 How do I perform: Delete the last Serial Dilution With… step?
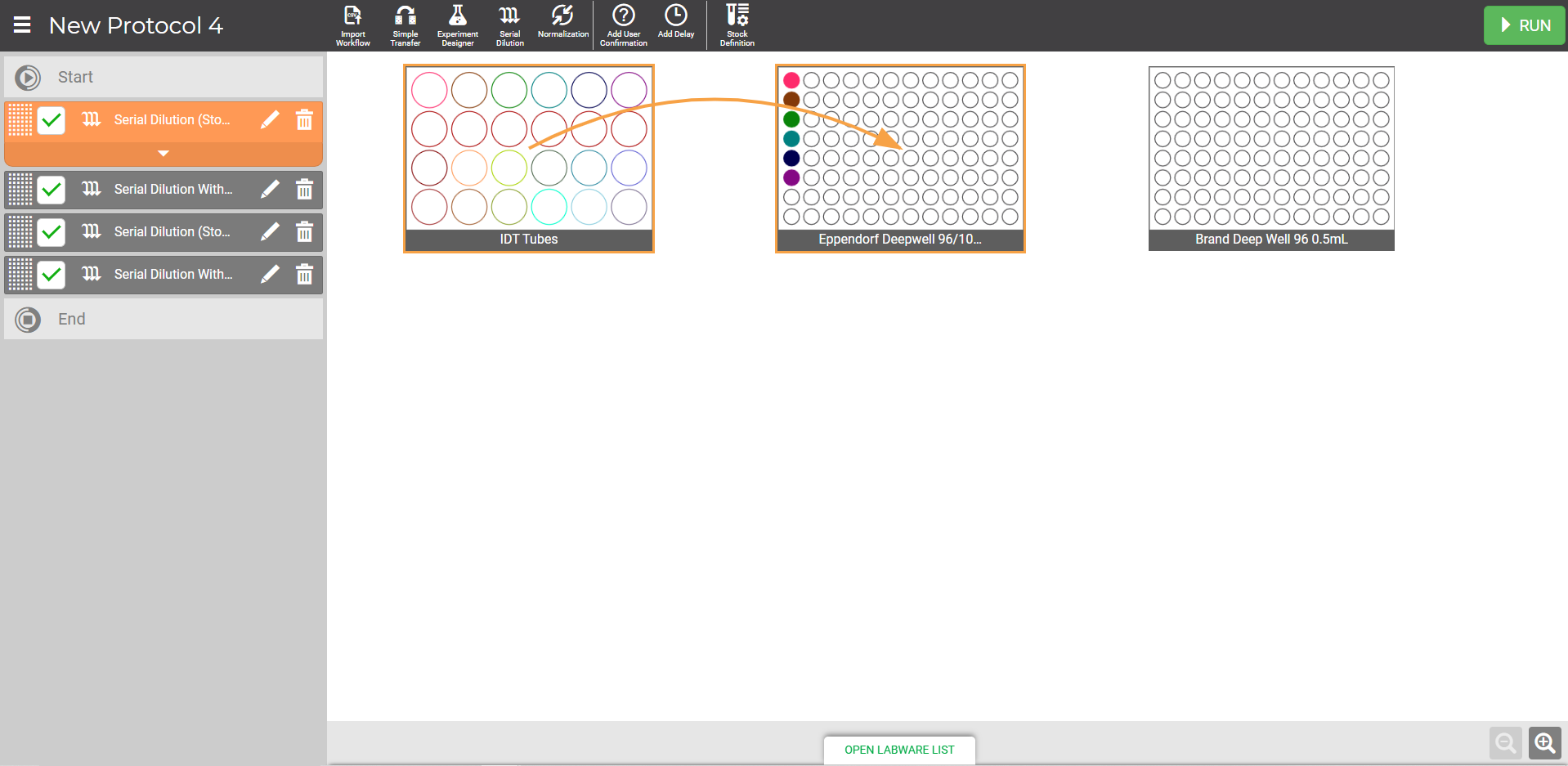pyautogui.click(x=304, y=275)
